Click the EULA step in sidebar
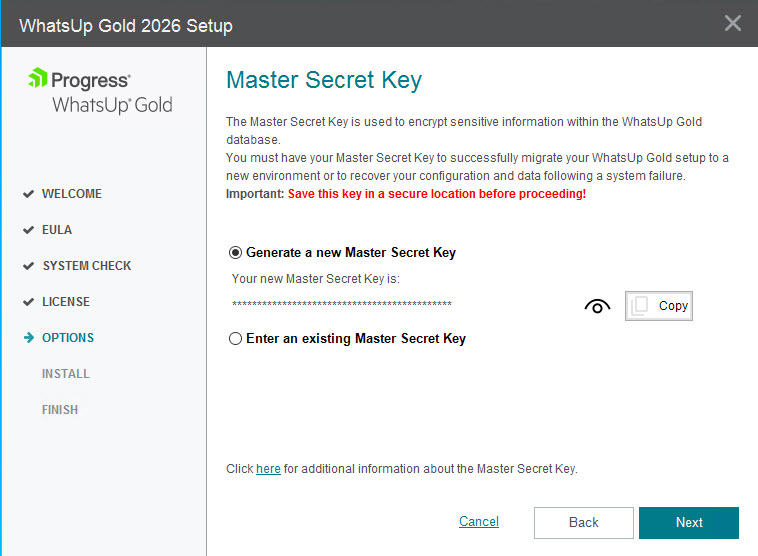 tap(57, 230)
